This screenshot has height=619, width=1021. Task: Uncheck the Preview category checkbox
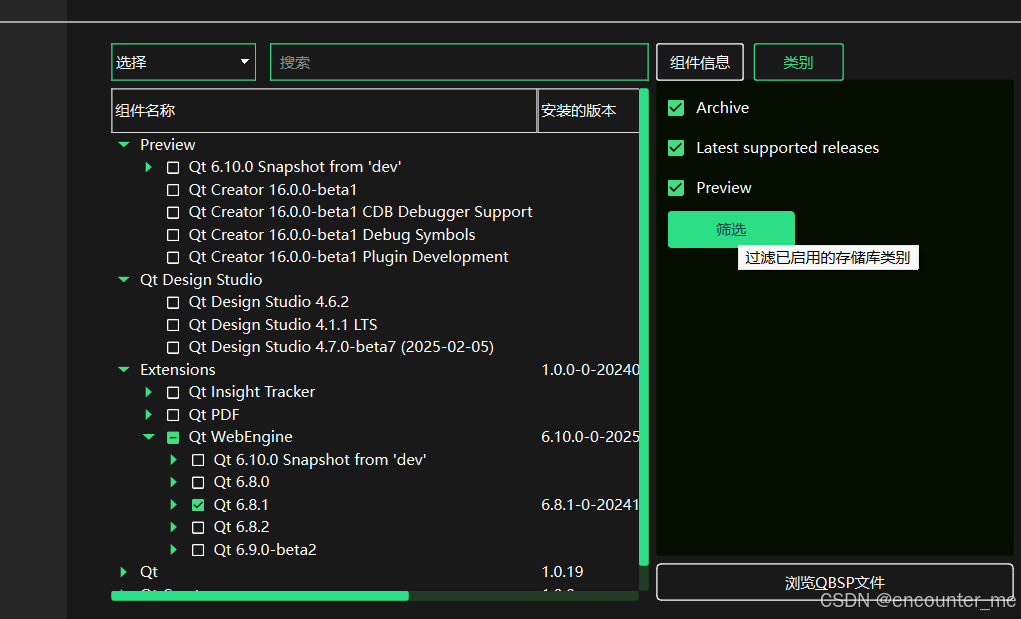coord(676,188)
